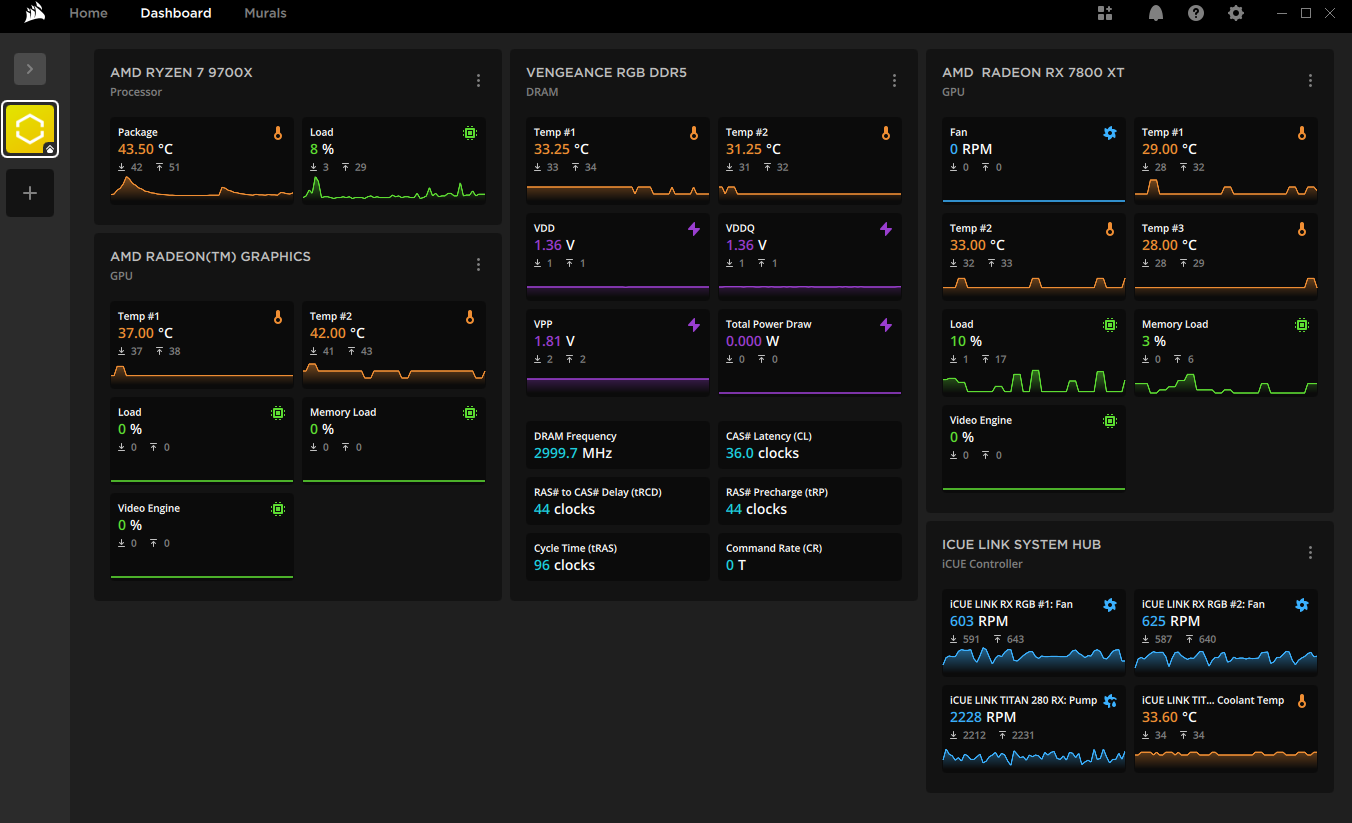Select the Command Rate (CR) value

pyautogui.click(x=736, y=565)
